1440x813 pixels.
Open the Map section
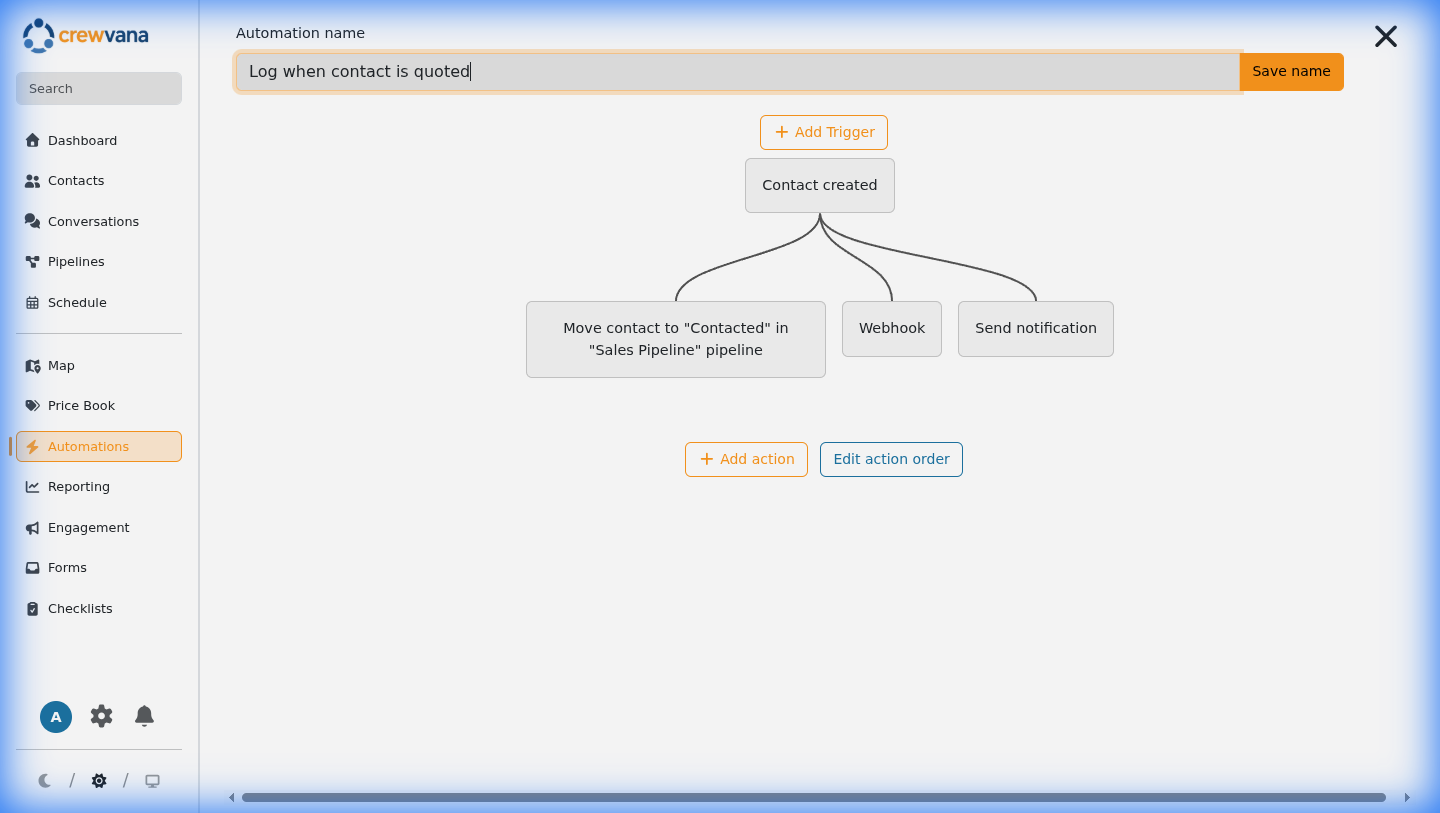coord(61,365)
